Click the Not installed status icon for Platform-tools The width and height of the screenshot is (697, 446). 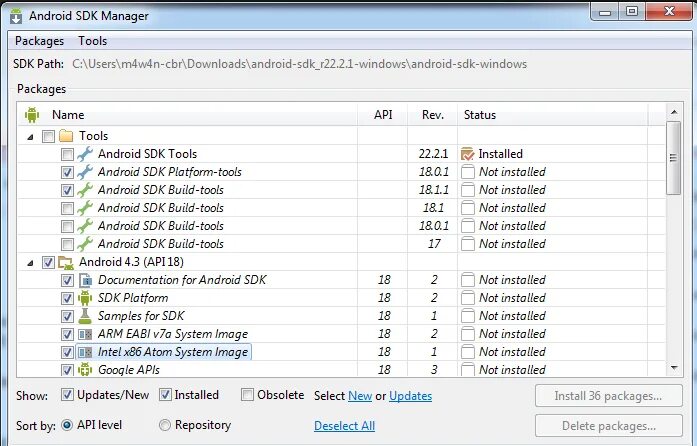(468, 172)
